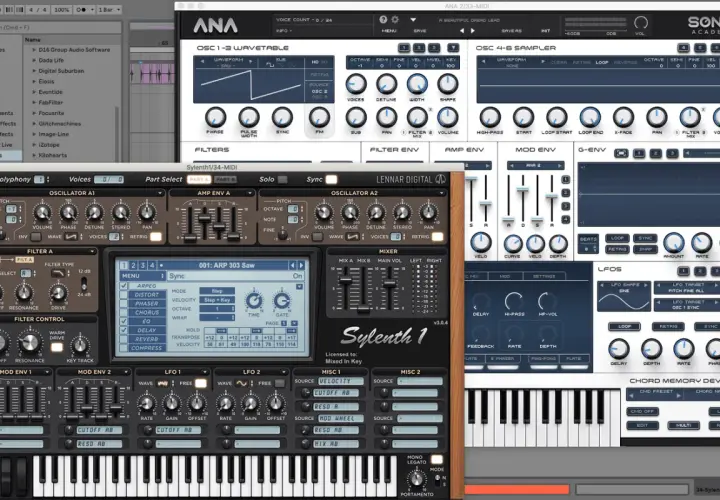Click ANA oscillator Width knob
The height and width of the screenshot is (500, 720).
[417, 84]
